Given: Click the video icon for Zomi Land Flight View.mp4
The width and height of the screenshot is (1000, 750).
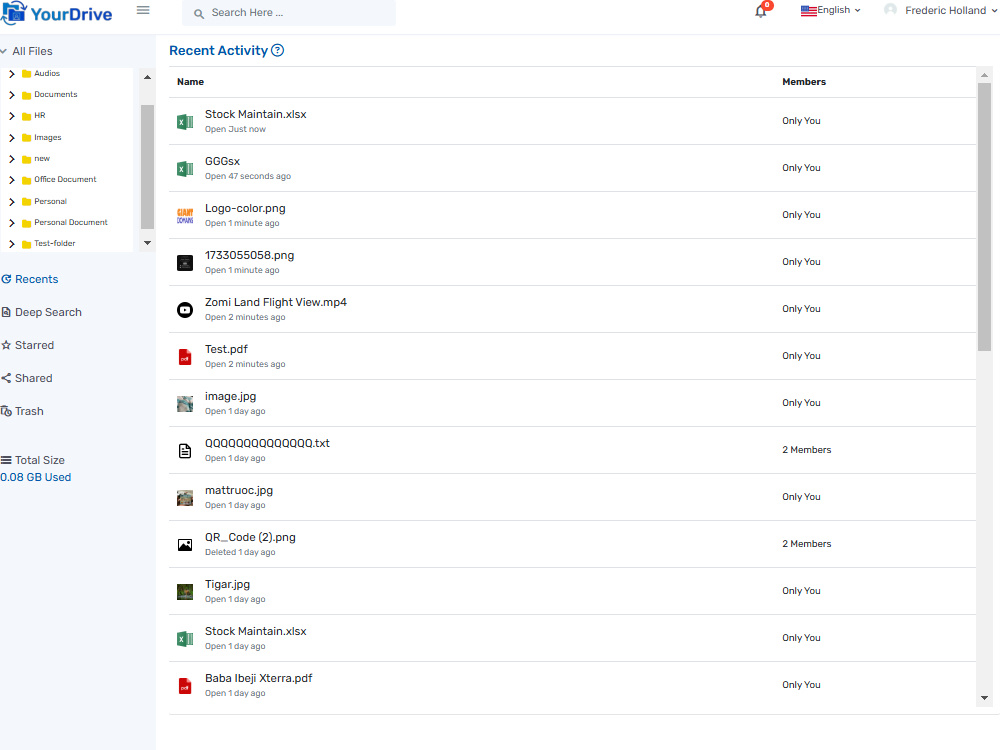Looking at the screenshot, I should click(185, 310).
